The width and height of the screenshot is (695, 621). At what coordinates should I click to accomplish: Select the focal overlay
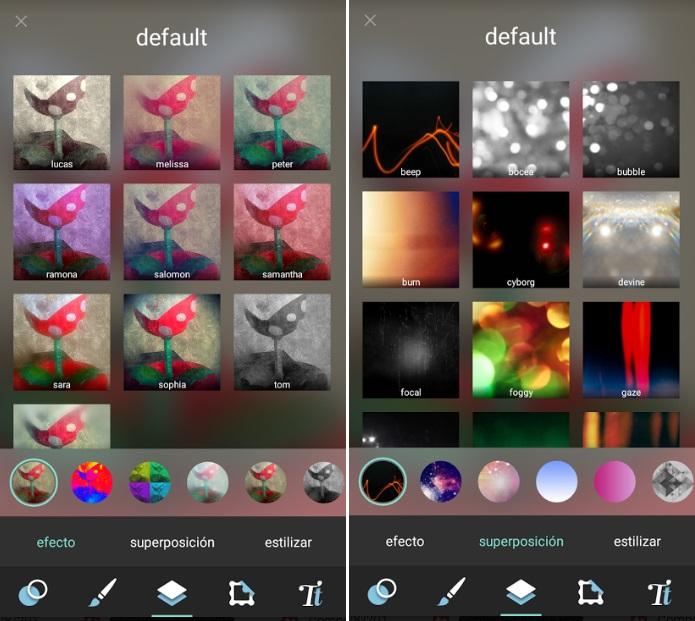click(x=410, y=350)
